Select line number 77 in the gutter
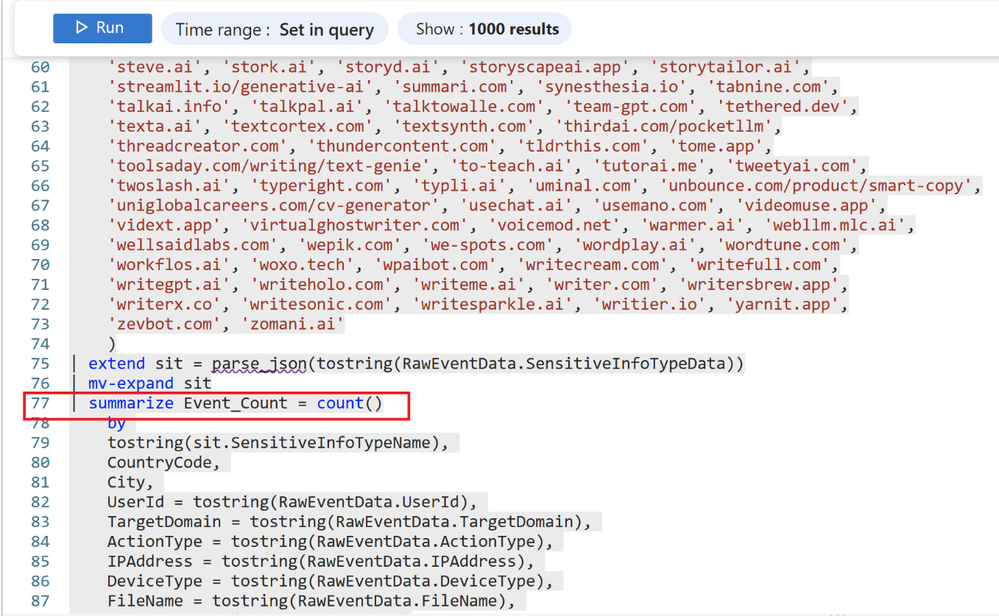 click(x=40, y=403)
